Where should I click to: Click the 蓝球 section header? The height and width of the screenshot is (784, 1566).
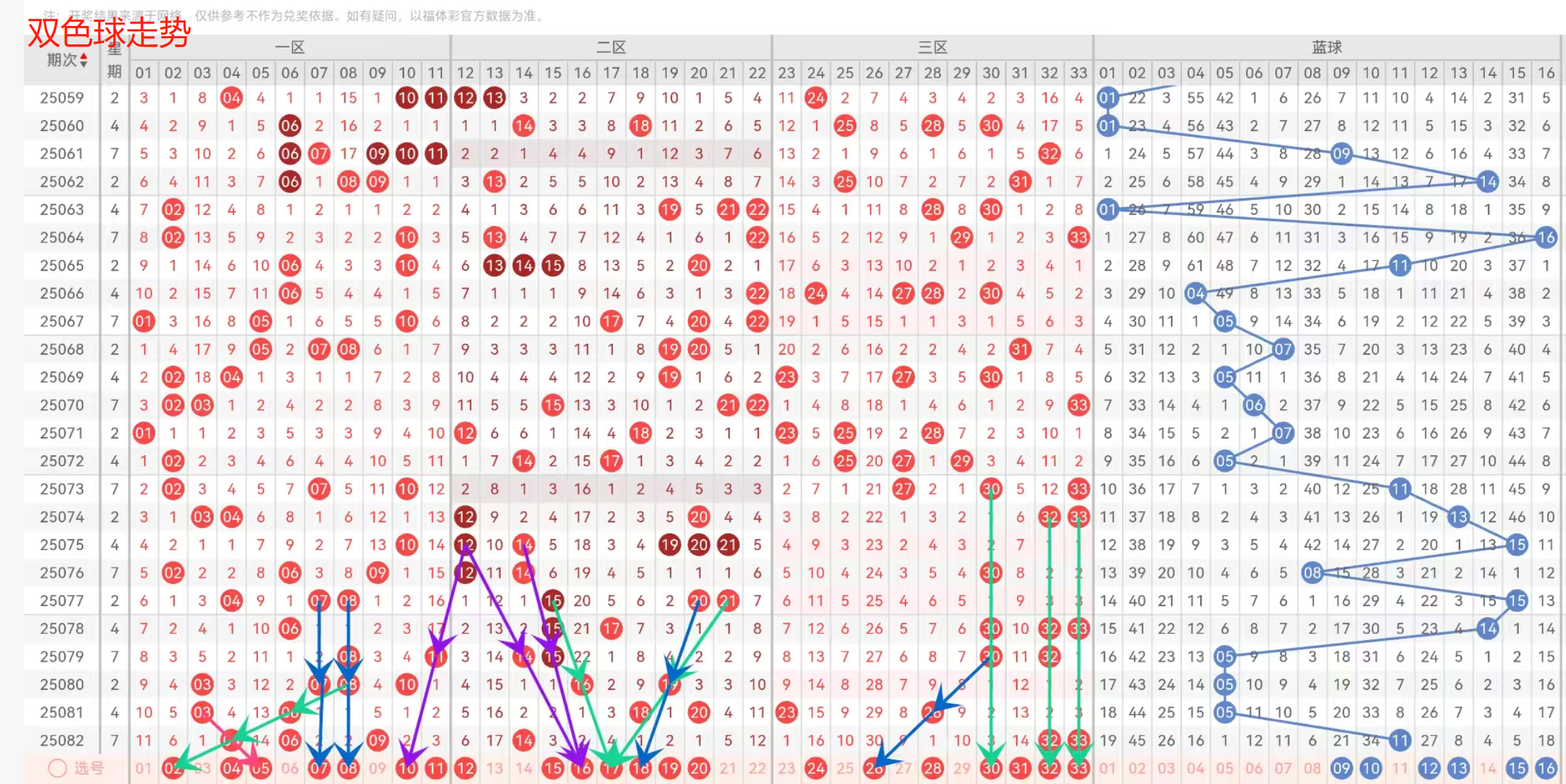click(1326, 47)
